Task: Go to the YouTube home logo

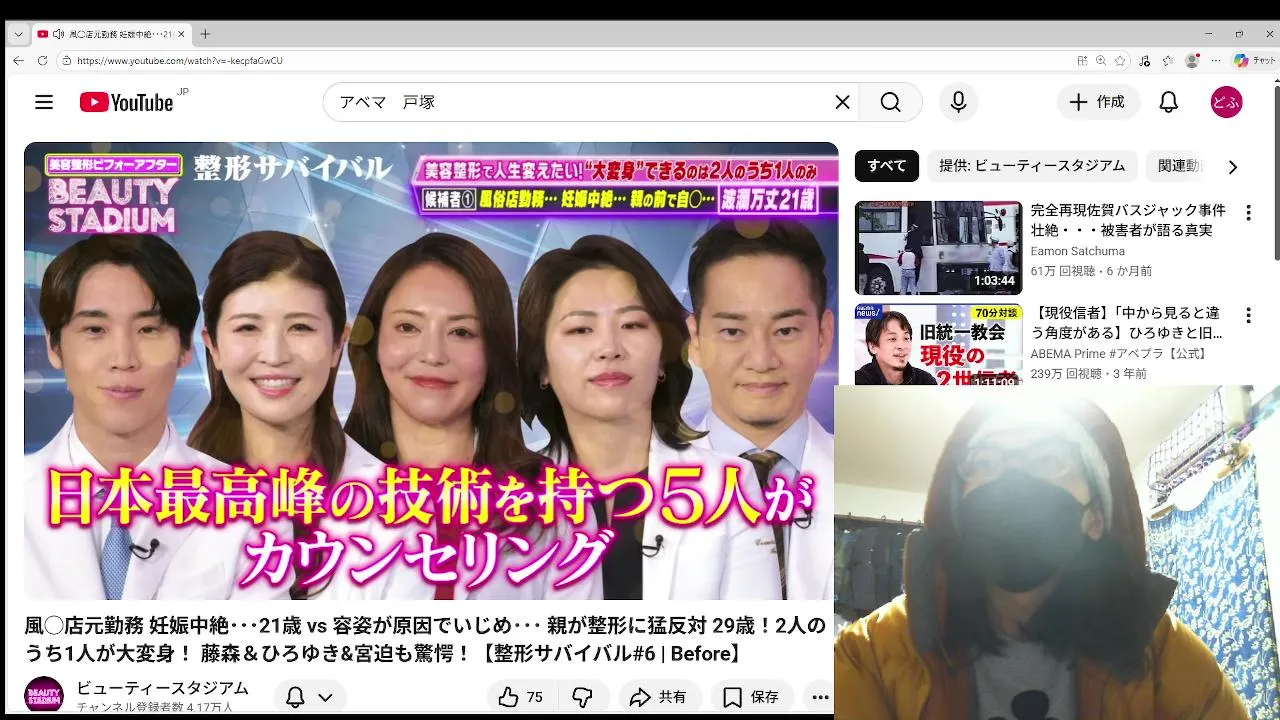Action: click(127, 102)
